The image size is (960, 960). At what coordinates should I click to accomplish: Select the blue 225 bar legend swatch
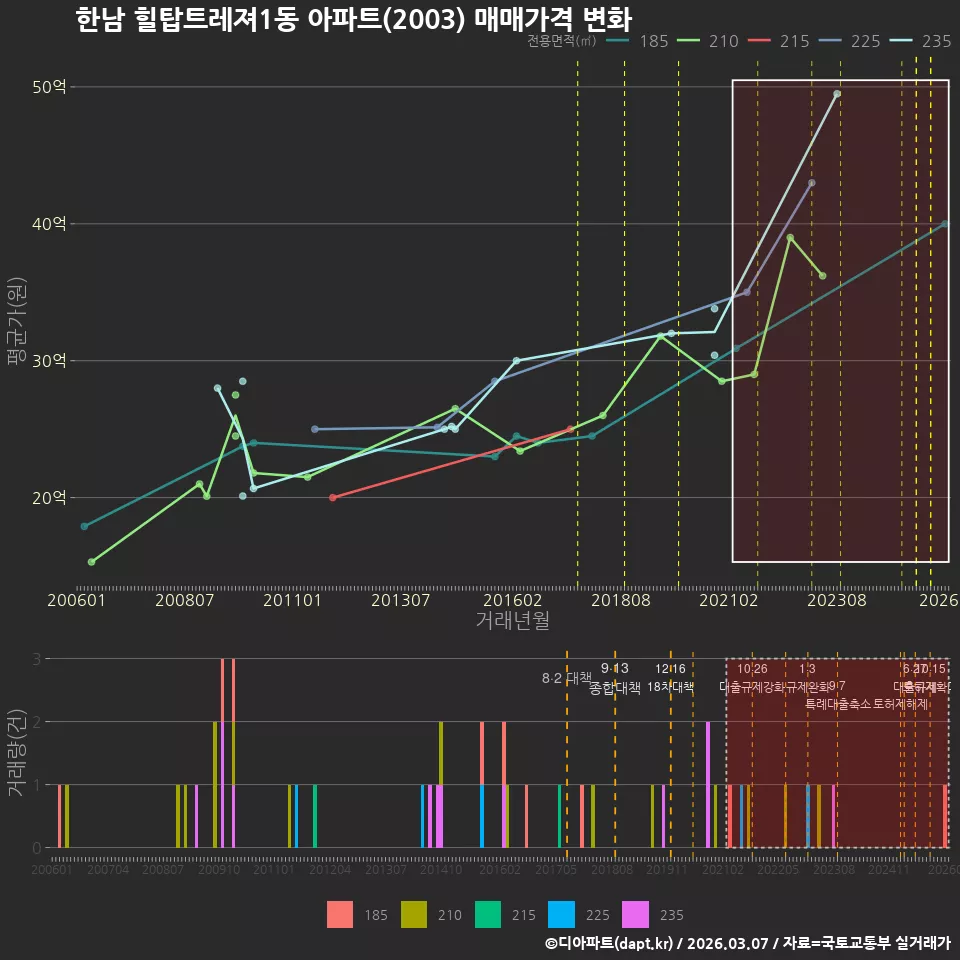click(561, 915)
